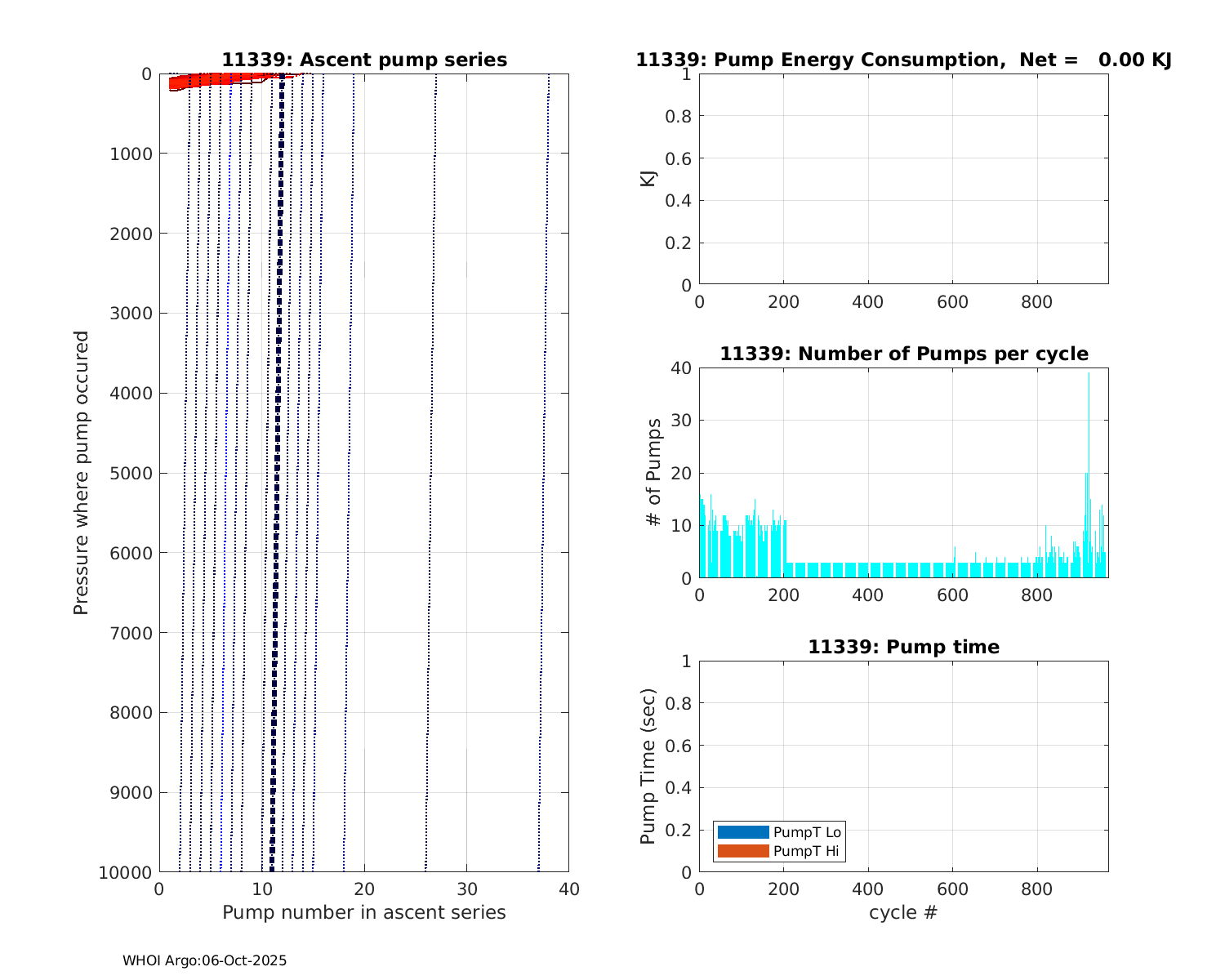This screenshot has width=1225, height=980.
Task: Select the PumpT Lo legend label
Action: 807,832
